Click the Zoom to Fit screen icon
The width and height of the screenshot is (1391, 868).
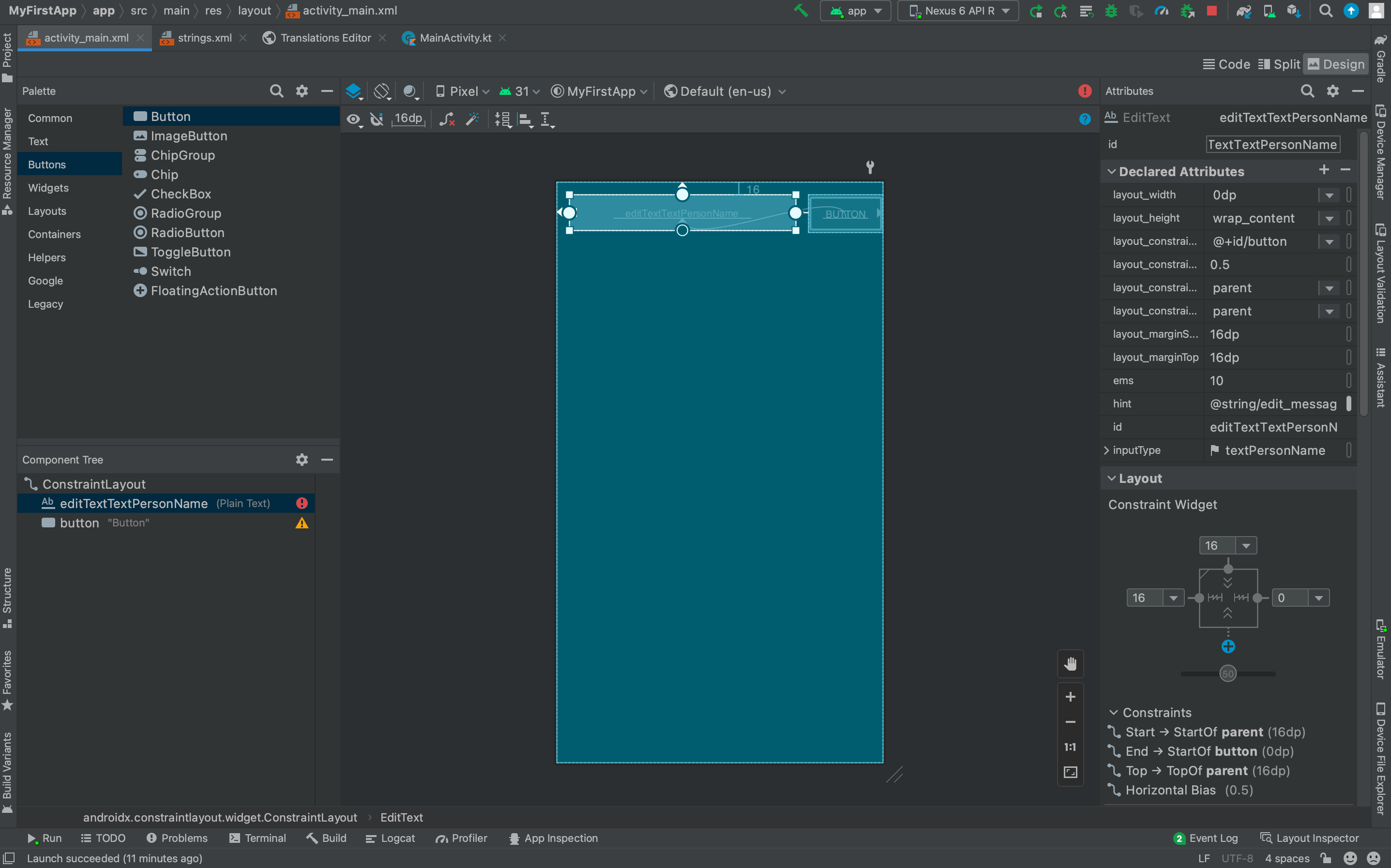pyautogui.click(x=1070, y=772)
